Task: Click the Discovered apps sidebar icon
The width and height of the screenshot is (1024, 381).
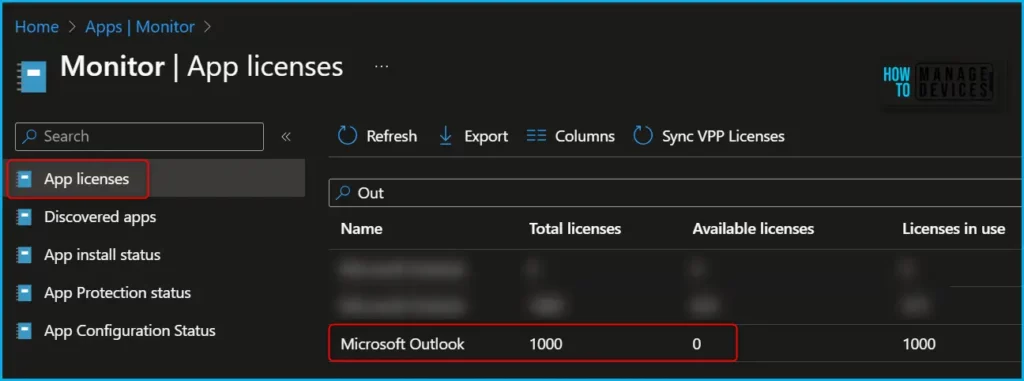Action: coord(25,216)
